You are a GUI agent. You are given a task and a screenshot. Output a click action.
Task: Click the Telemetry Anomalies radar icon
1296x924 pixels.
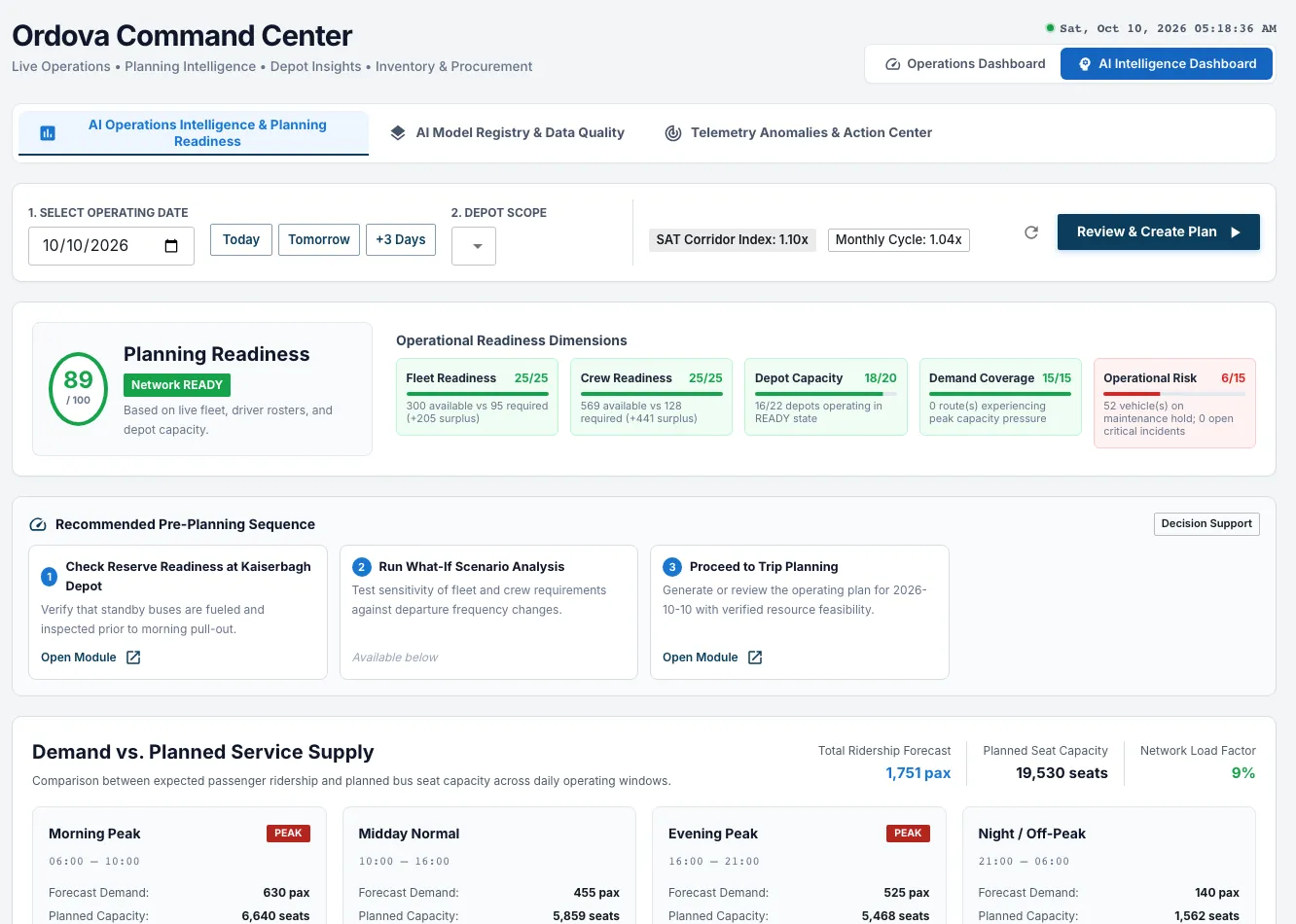672,133
